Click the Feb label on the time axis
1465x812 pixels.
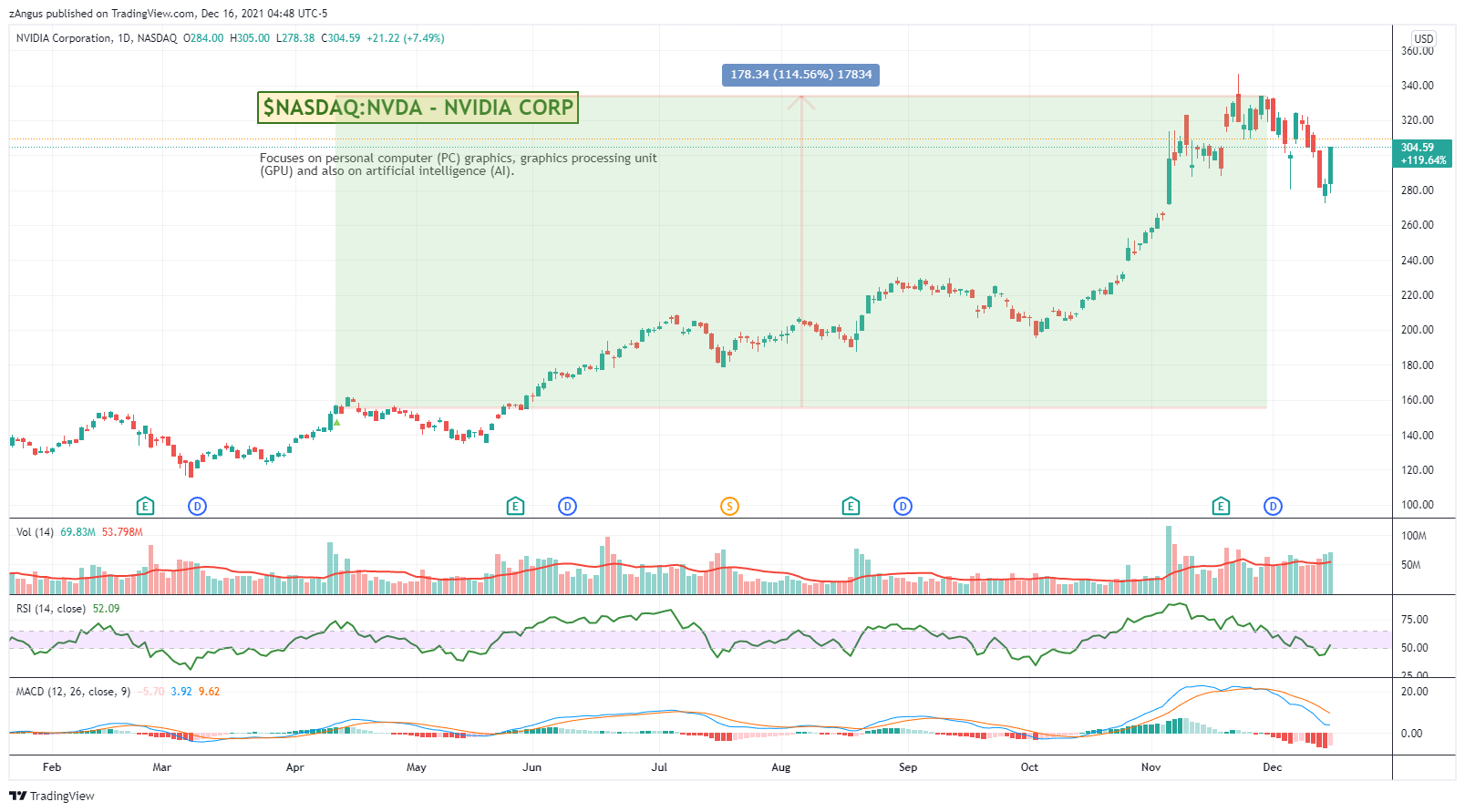point(52,767)
